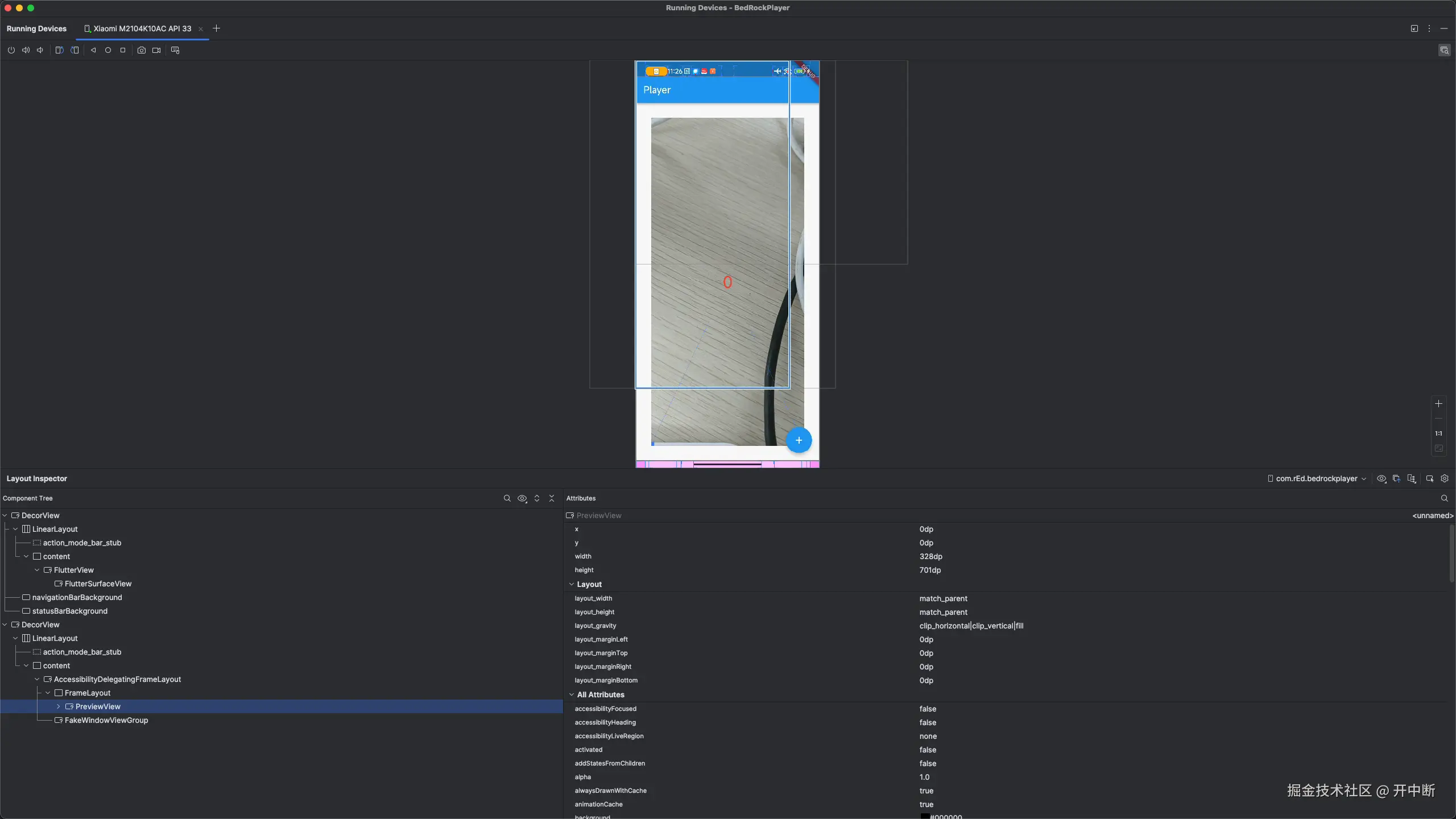Click the volume up icon
Image resolution: width=1456 pixels, height=819 pixels.
(26, 50)
